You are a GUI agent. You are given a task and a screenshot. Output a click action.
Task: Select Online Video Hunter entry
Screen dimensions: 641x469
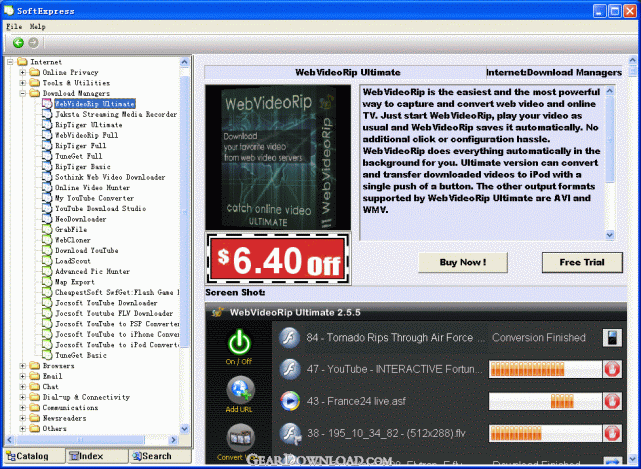tap(92, 188)
